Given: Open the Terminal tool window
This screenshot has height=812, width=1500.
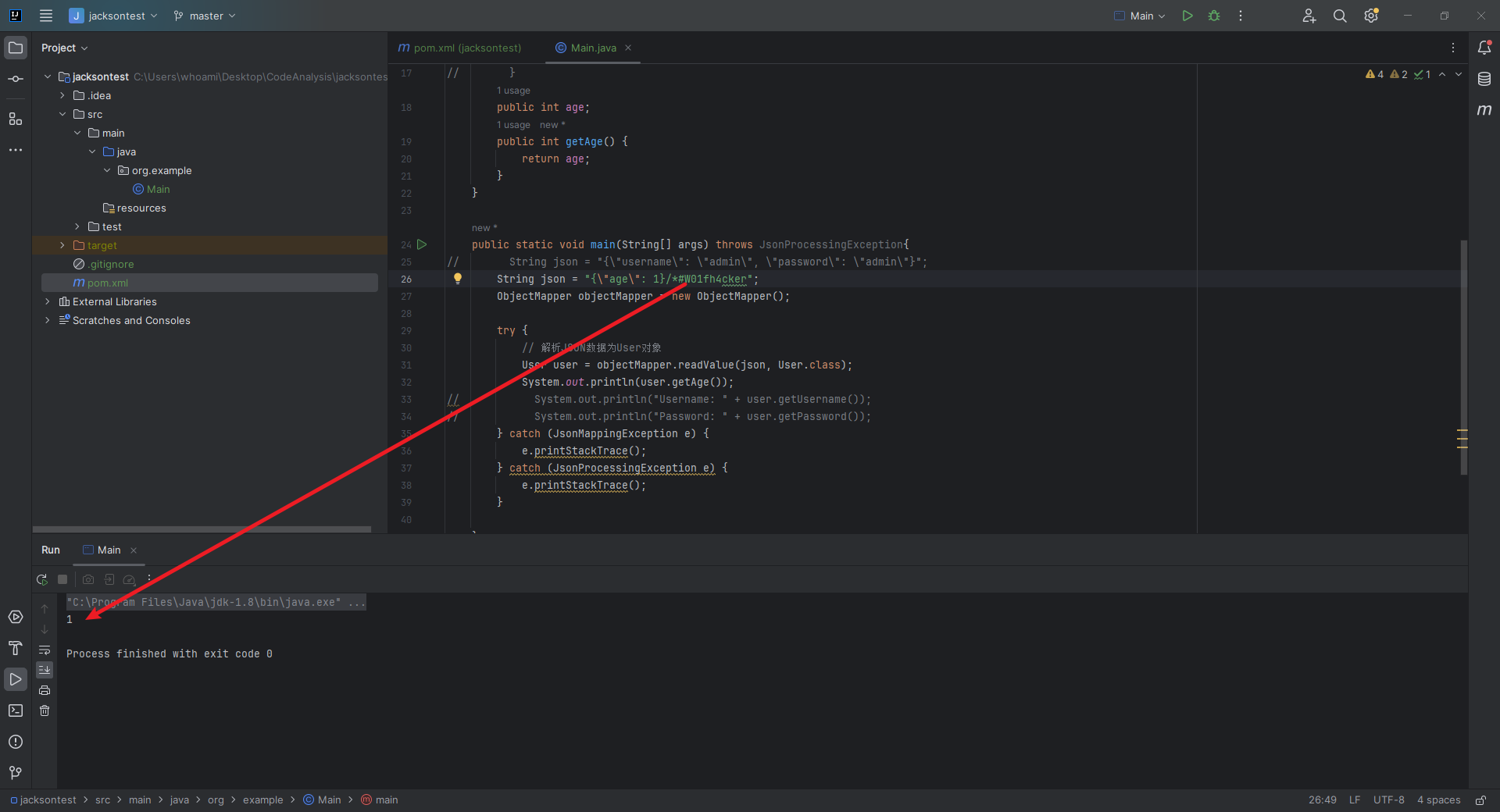Looking at the screenshot, I should click(x=16, y=710).
